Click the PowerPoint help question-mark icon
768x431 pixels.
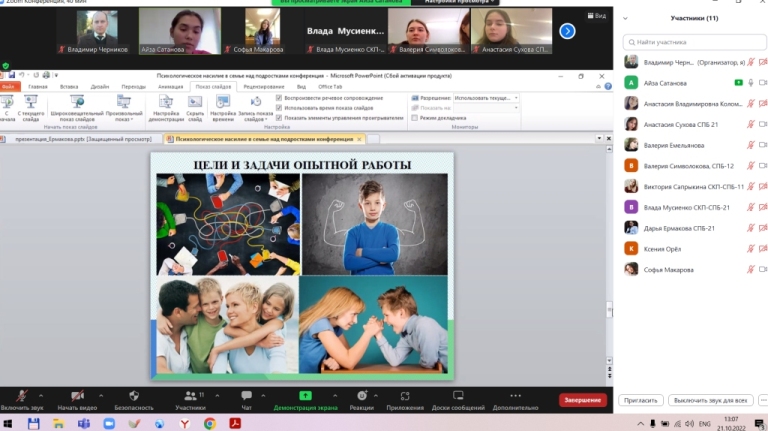[608, 86]
